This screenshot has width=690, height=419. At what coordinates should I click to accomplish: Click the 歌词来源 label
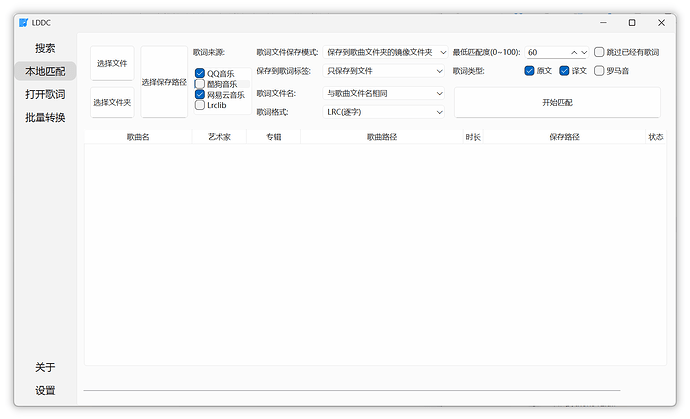209,52
